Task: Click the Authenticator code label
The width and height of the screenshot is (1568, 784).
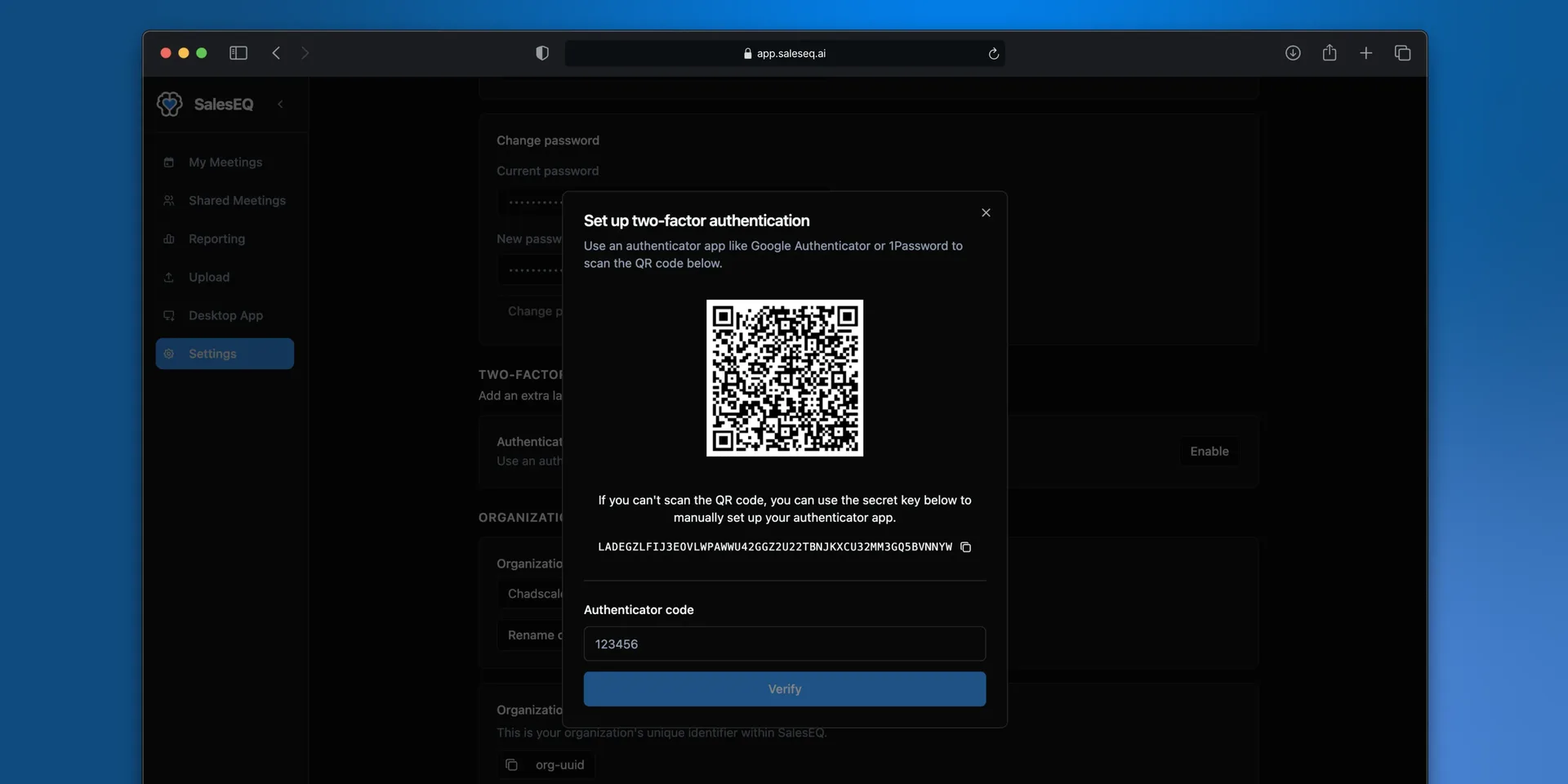Action: [x=639, y=610]
